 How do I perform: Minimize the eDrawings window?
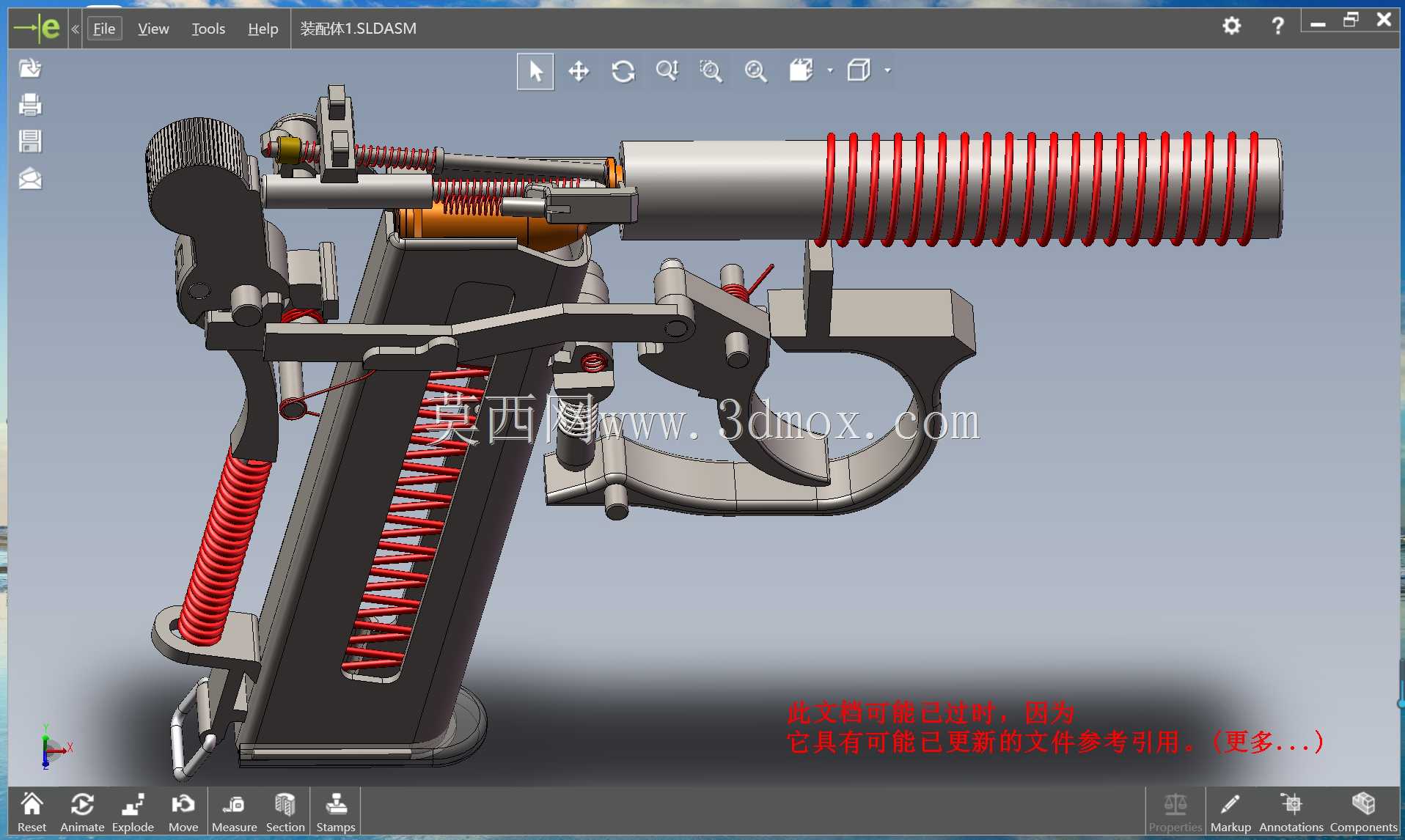(1318, 23)
